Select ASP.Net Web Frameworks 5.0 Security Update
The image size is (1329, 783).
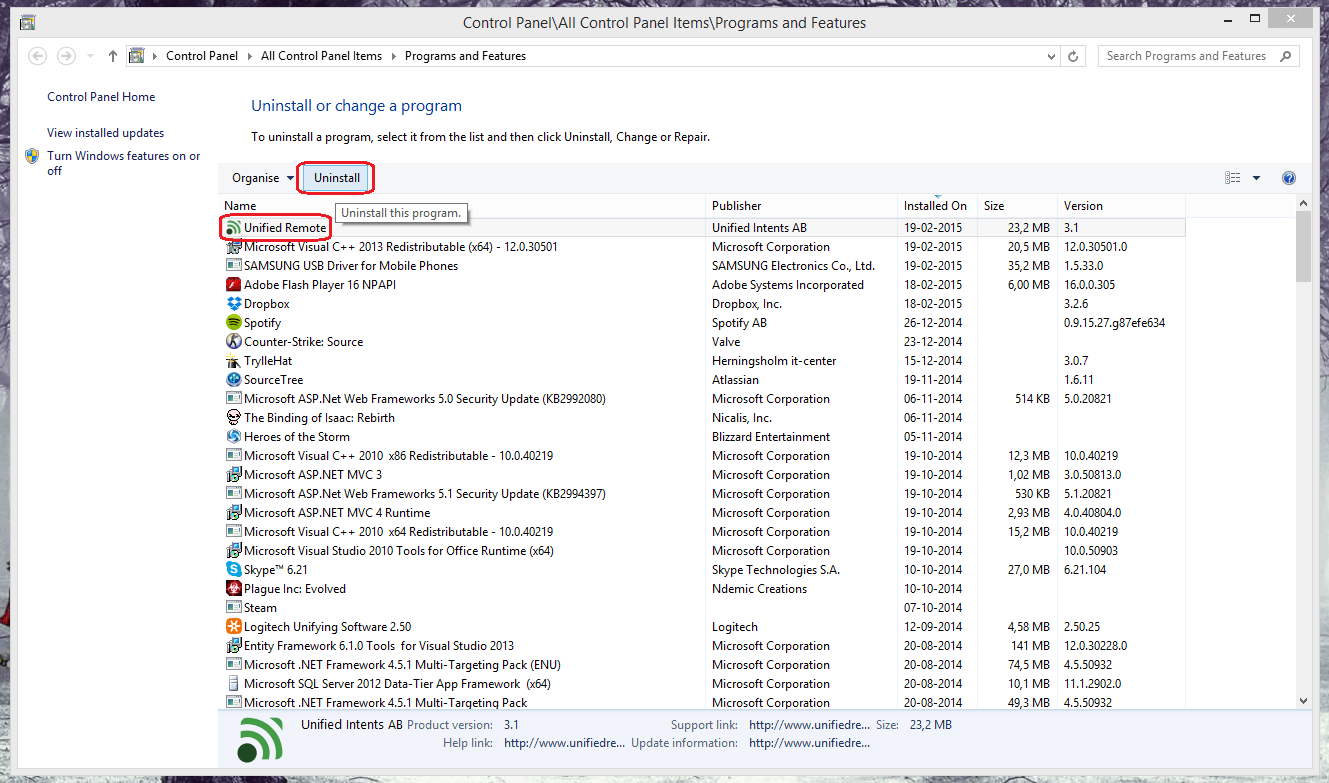pos(702,399)
